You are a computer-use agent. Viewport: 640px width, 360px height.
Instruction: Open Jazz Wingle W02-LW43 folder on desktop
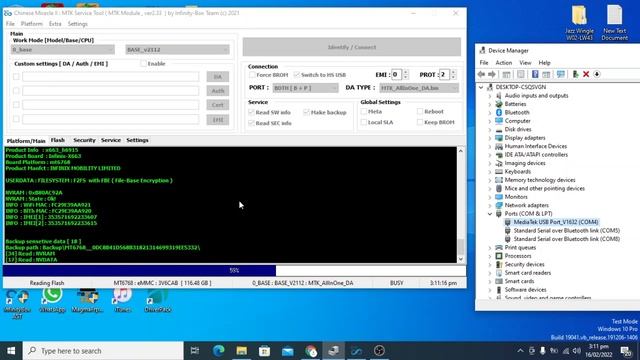pyautogui.click(x=580, y=22)
